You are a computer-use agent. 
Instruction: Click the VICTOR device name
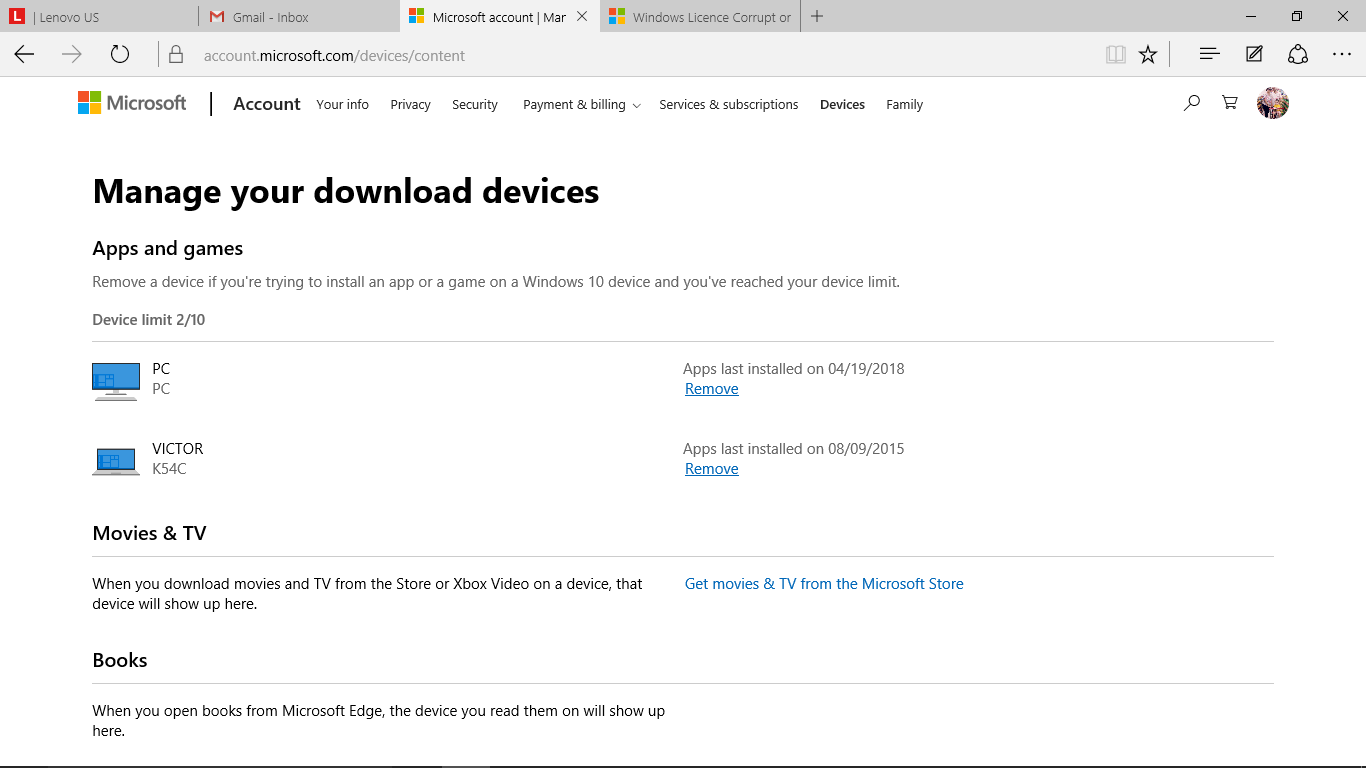pyautogui.click(x=178, y=449)
